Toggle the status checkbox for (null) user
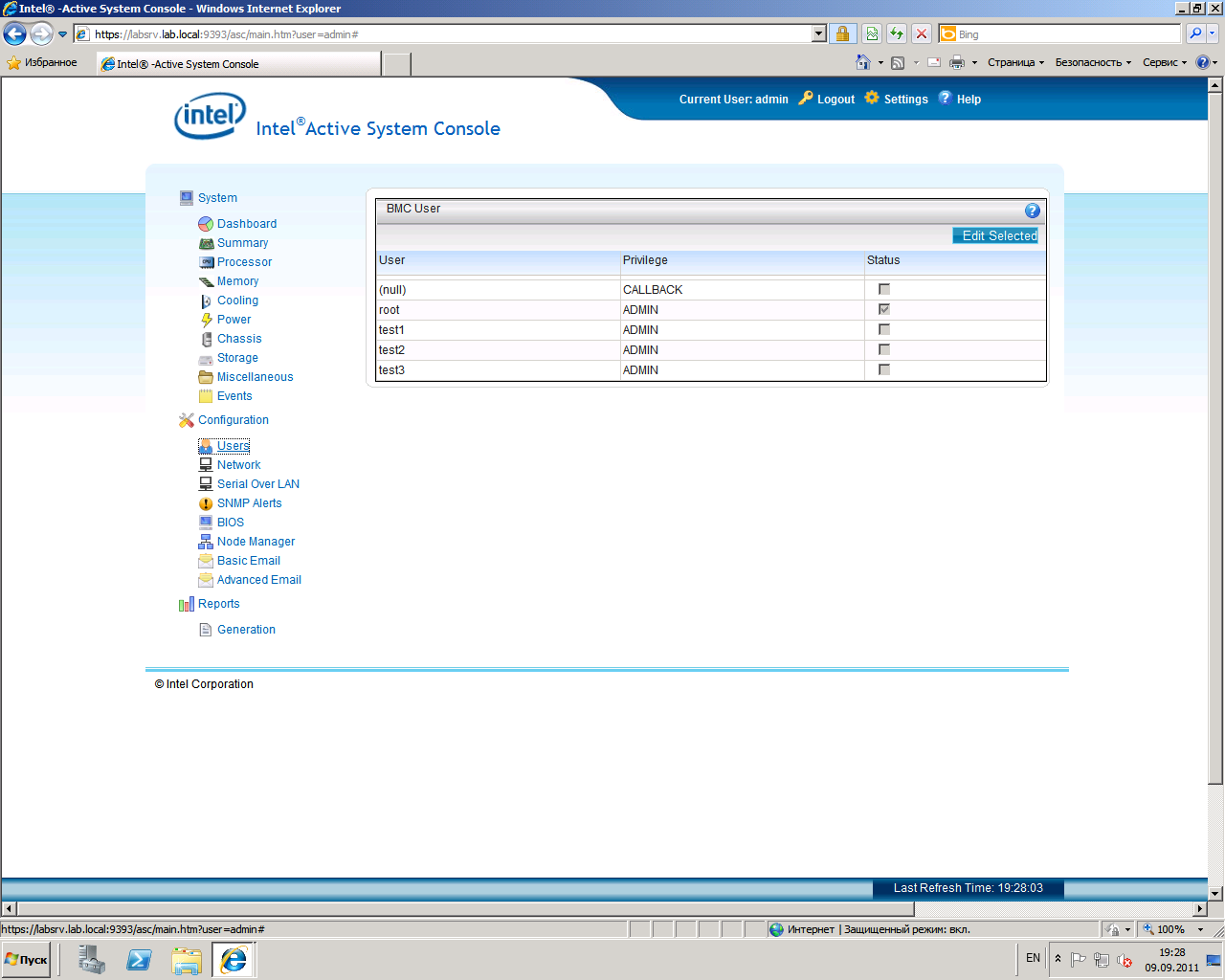 (x=884, y=289)
